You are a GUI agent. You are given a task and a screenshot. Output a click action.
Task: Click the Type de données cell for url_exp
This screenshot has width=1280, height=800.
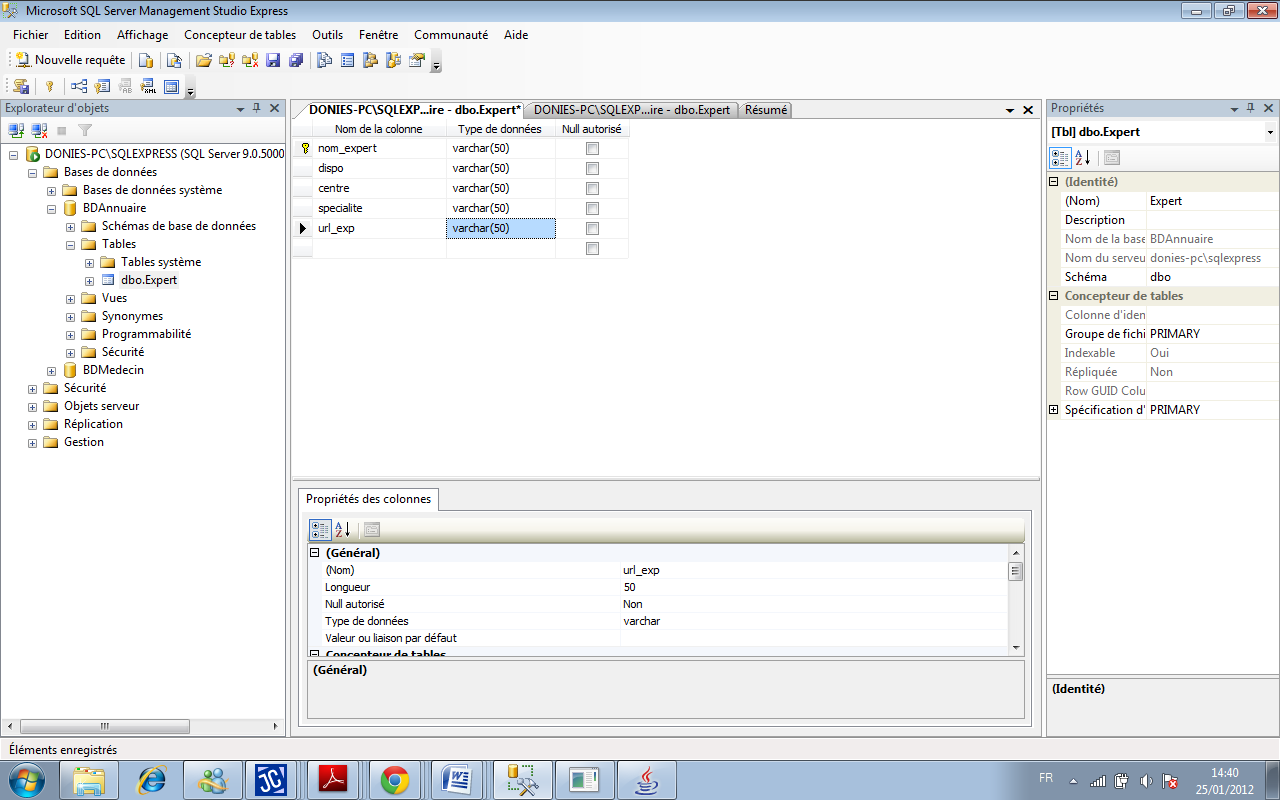pos(500,228)
